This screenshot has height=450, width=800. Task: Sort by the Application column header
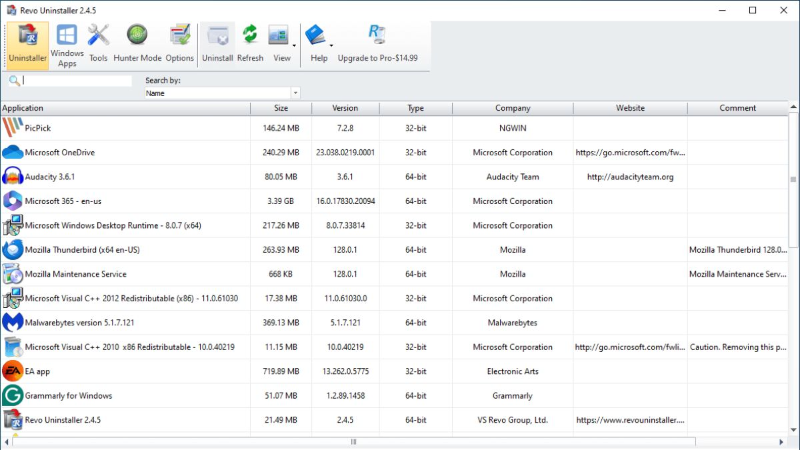pos(126,108)
